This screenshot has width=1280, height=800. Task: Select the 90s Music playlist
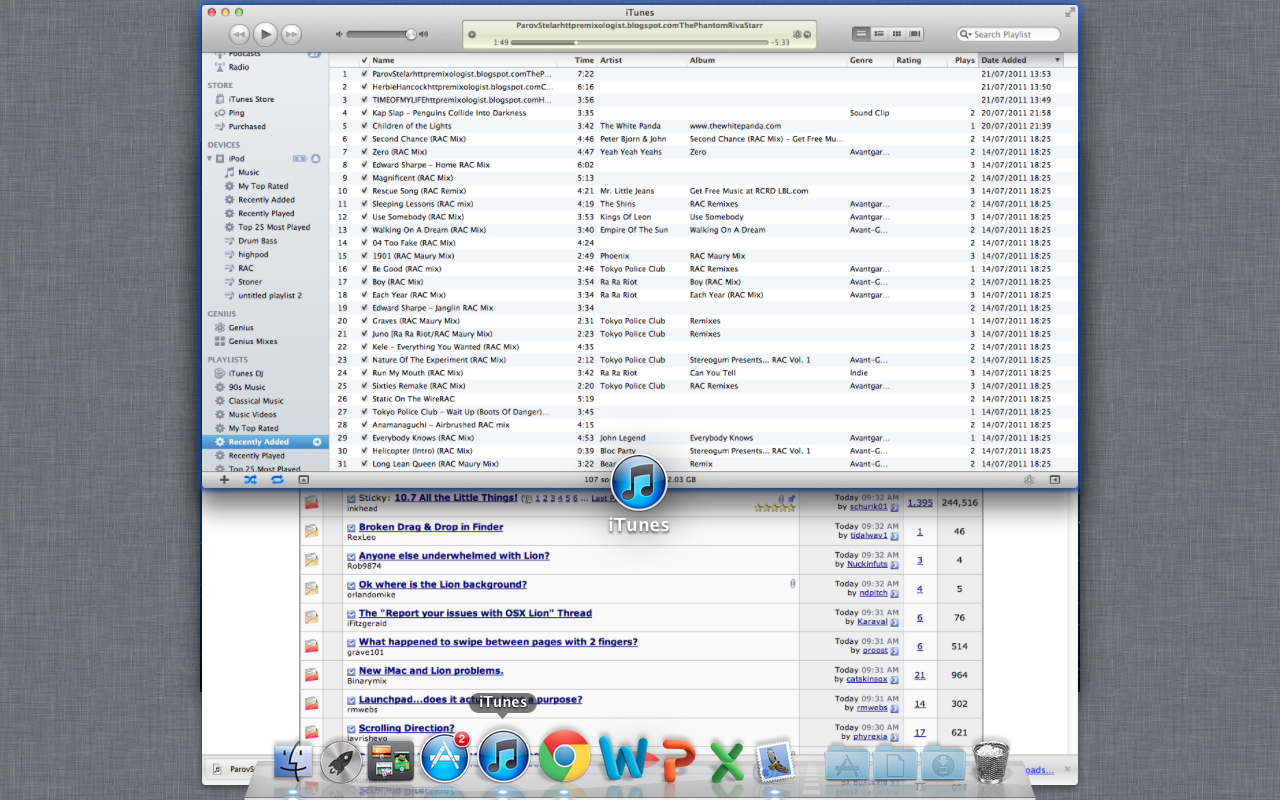click(247, 387)
